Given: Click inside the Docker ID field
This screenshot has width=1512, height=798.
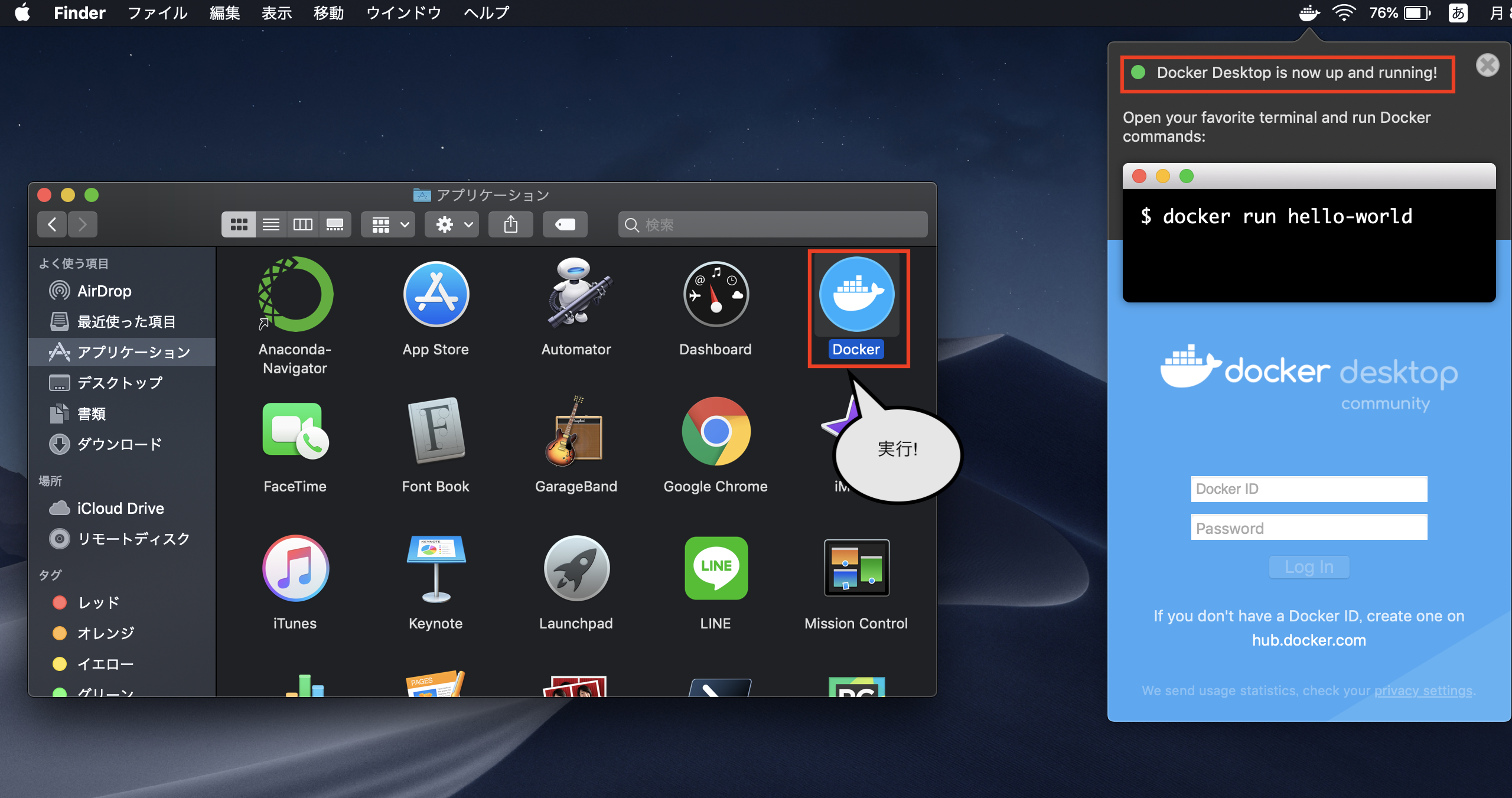Looking at the screenshot, I should [x=1309, y=488].
